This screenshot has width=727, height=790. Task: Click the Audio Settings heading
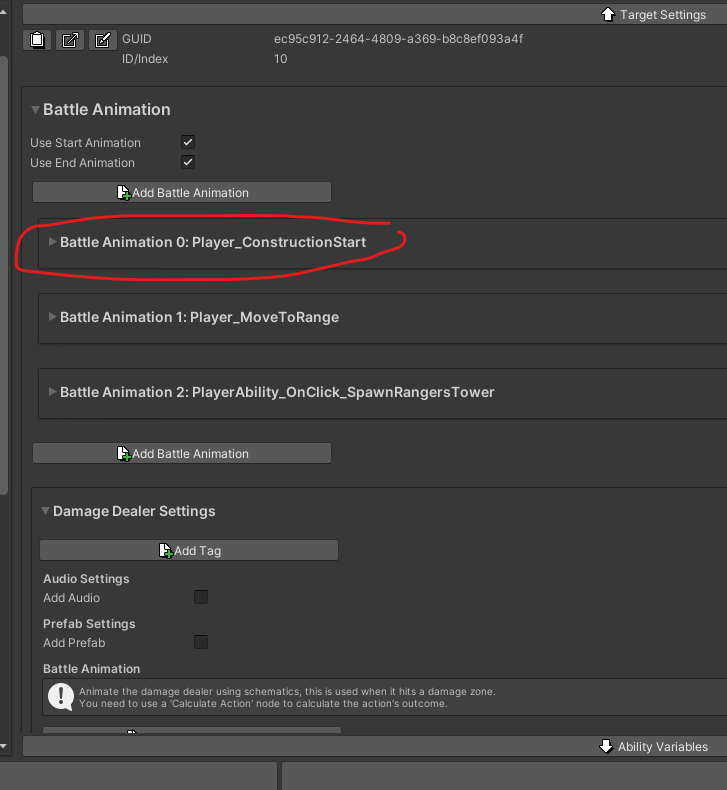pyautogui.click(x=86, y=578)
